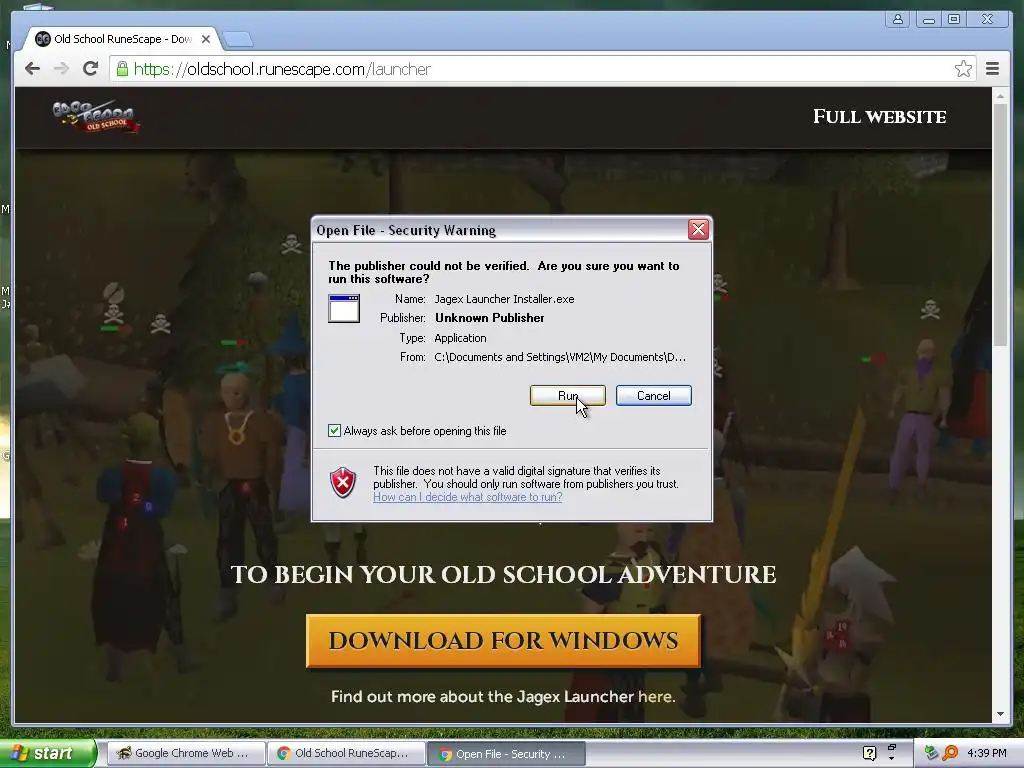Click the vertical scrollbar thumb
Screen dimensions: 1024x768
tap(1000, 224)
